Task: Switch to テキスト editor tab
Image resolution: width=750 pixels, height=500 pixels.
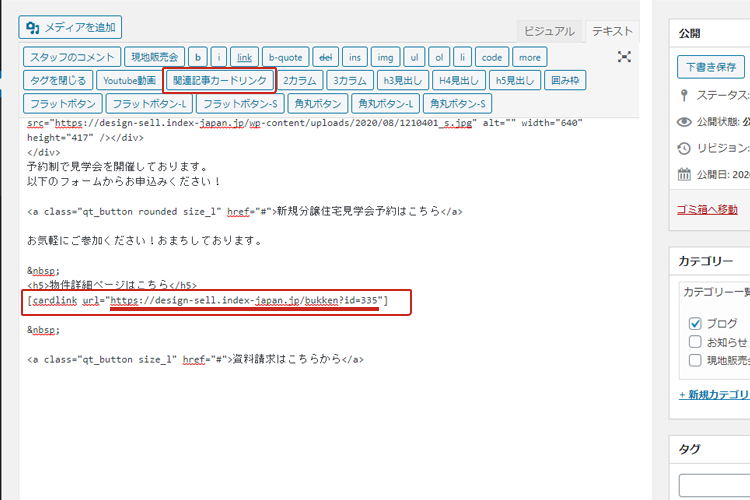Action: (x=612, y=32)
